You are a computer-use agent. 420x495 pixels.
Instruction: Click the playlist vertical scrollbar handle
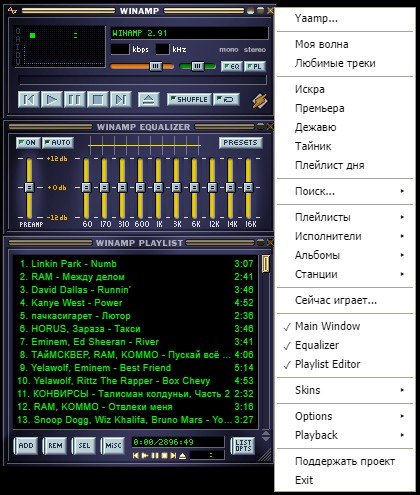point(266,264)
